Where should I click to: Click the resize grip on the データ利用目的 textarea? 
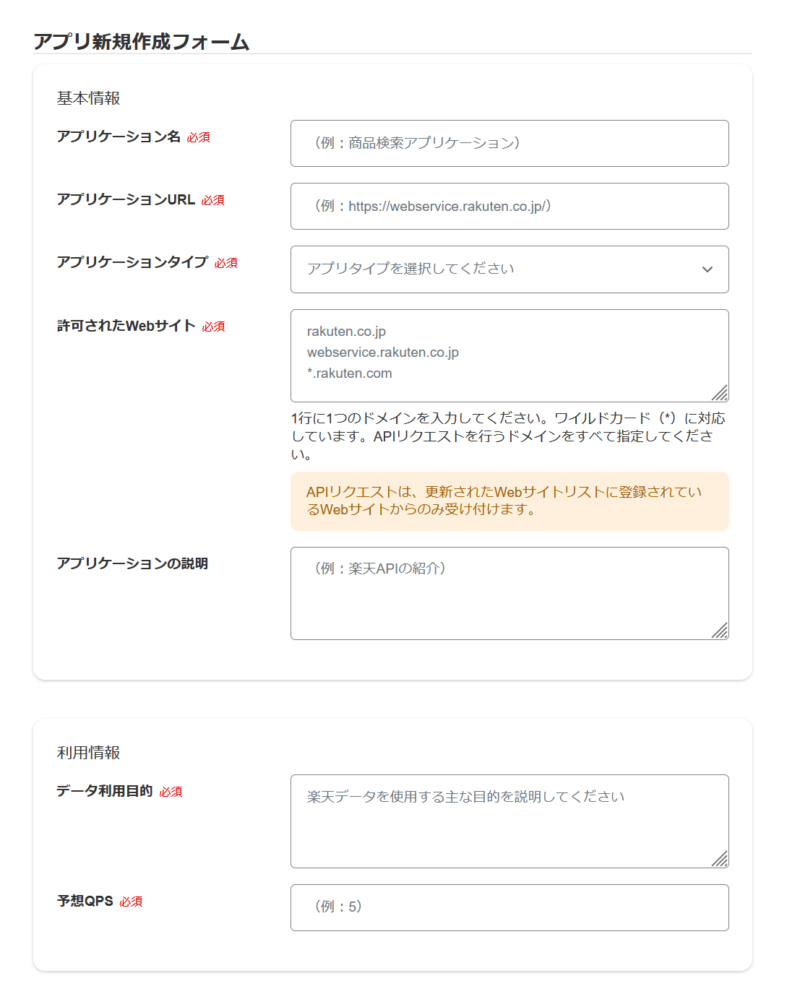click(720, 859)
